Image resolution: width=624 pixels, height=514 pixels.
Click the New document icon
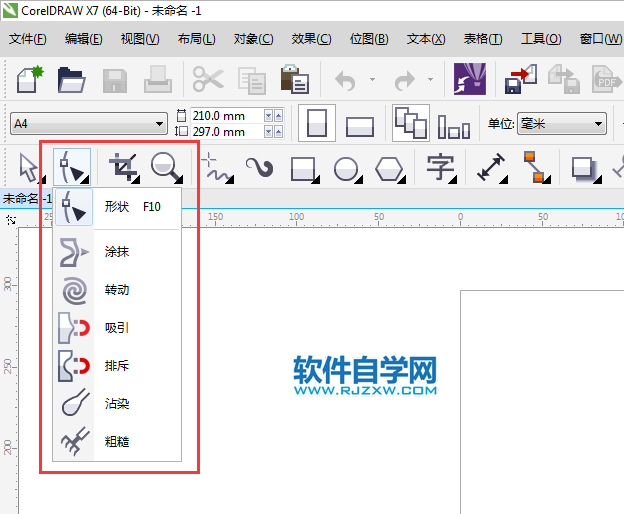(30, 80)
